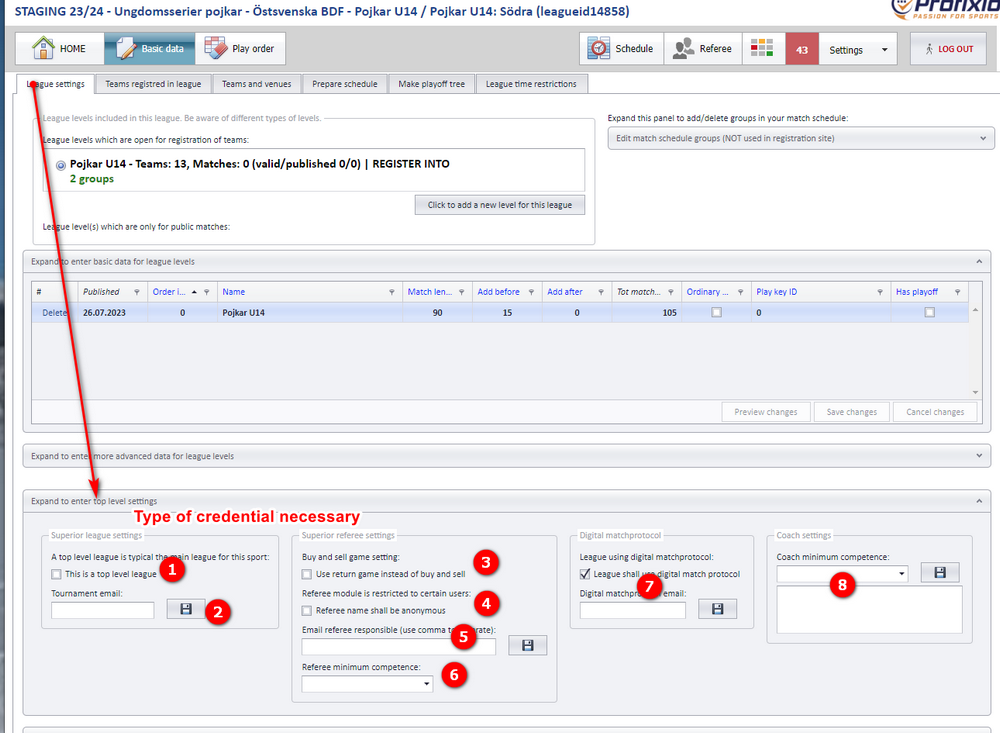The height and width of the screenshot is (733, 1000).
Task: Save digital matchprotocol email disk icon
Action: point(717,609)
